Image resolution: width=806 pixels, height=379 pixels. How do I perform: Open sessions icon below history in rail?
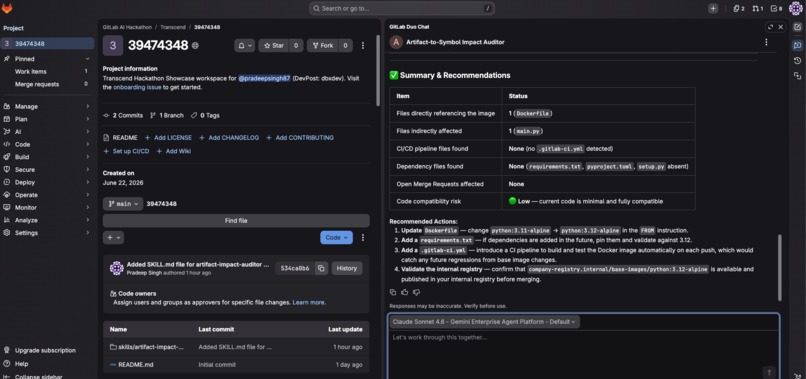[797, 76]
